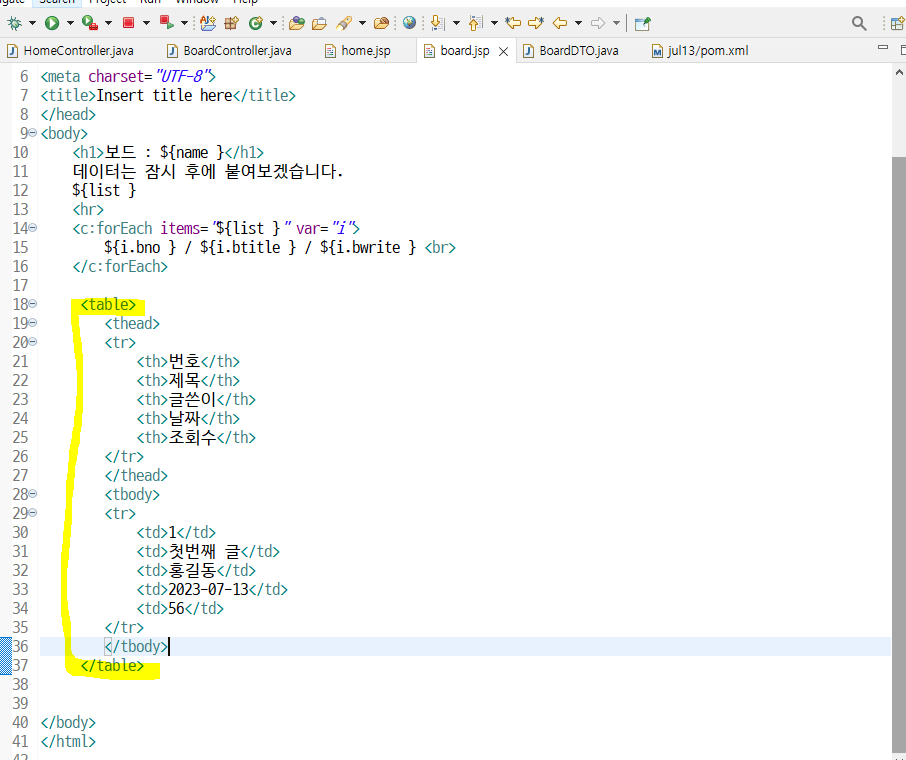Viewport: 906px width, 760px height.
Task: Click the text '<td>2023-07-13</td>'
Action: pyautogui.click(x=212, y=590)
